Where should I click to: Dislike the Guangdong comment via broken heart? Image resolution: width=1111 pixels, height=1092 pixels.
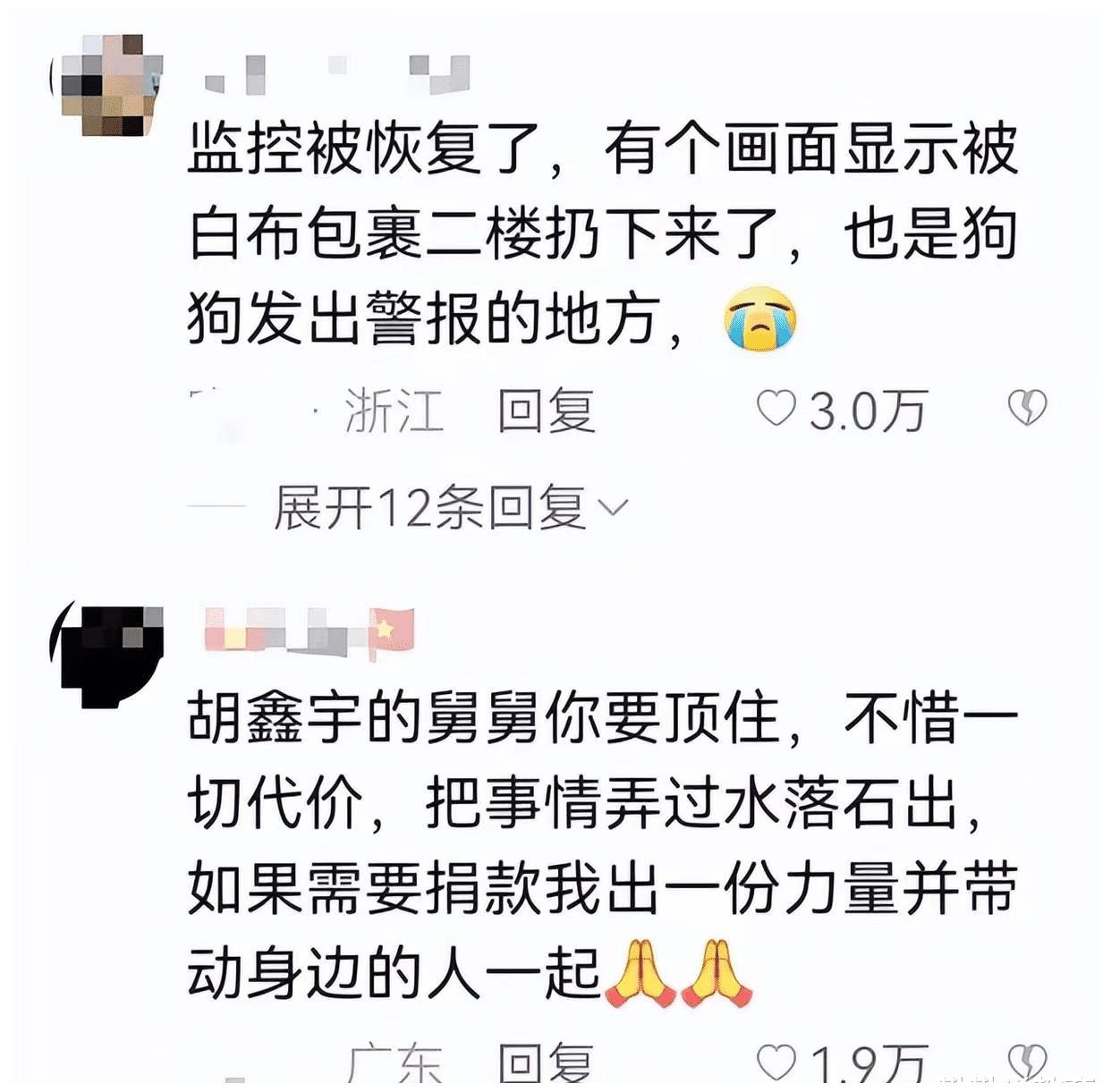tap(1027, 1062)
